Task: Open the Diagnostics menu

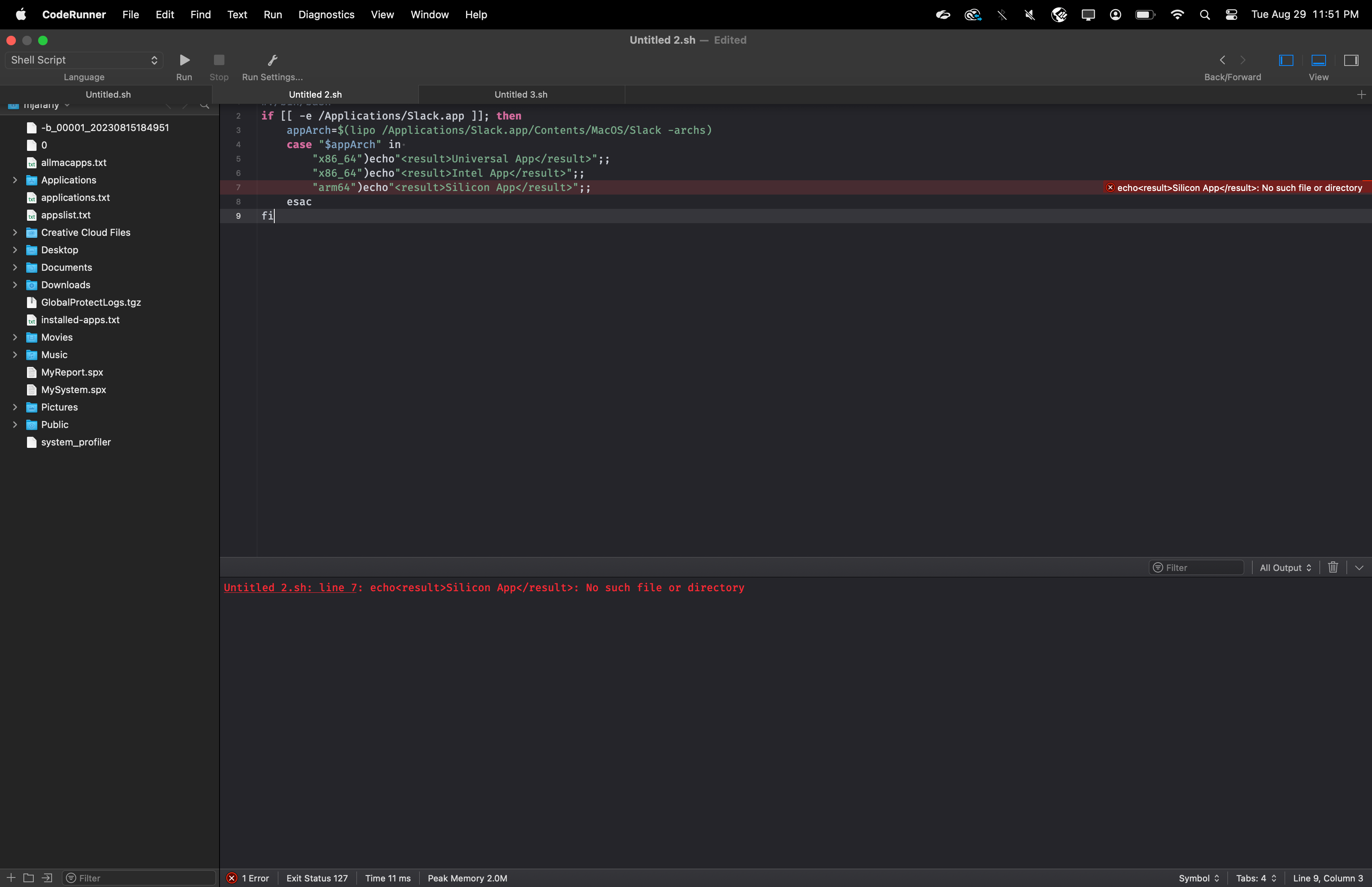Action: [326, 14]
